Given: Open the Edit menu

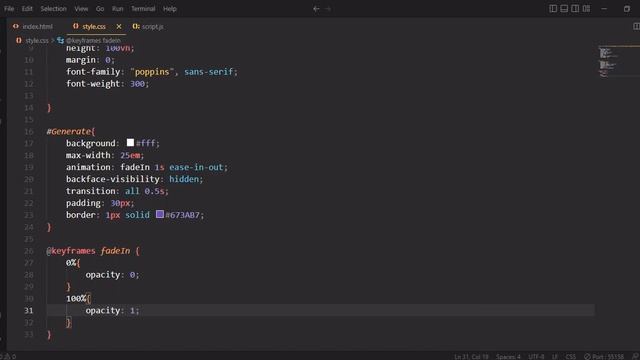Looking at the screenshot, I should (x=27, y=9).
